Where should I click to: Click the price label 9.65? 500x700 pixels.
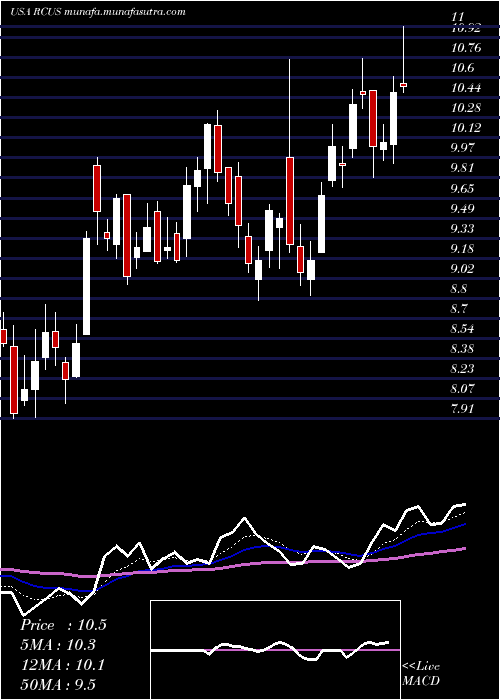click(463, 188)
